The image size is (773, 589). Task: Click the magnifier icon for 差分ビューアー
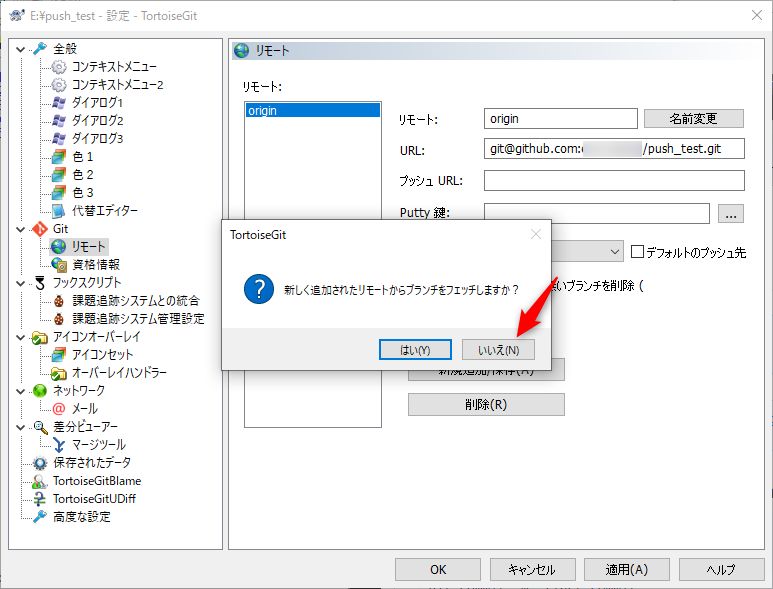click(39, 427)
